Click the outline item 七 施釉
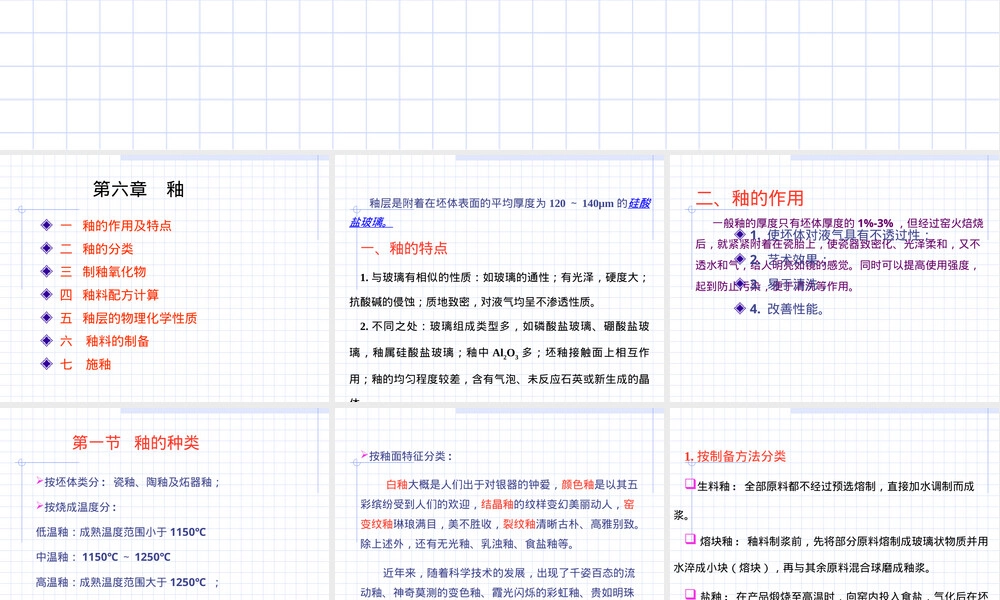 pyautogui.click(x=85, y=364)
